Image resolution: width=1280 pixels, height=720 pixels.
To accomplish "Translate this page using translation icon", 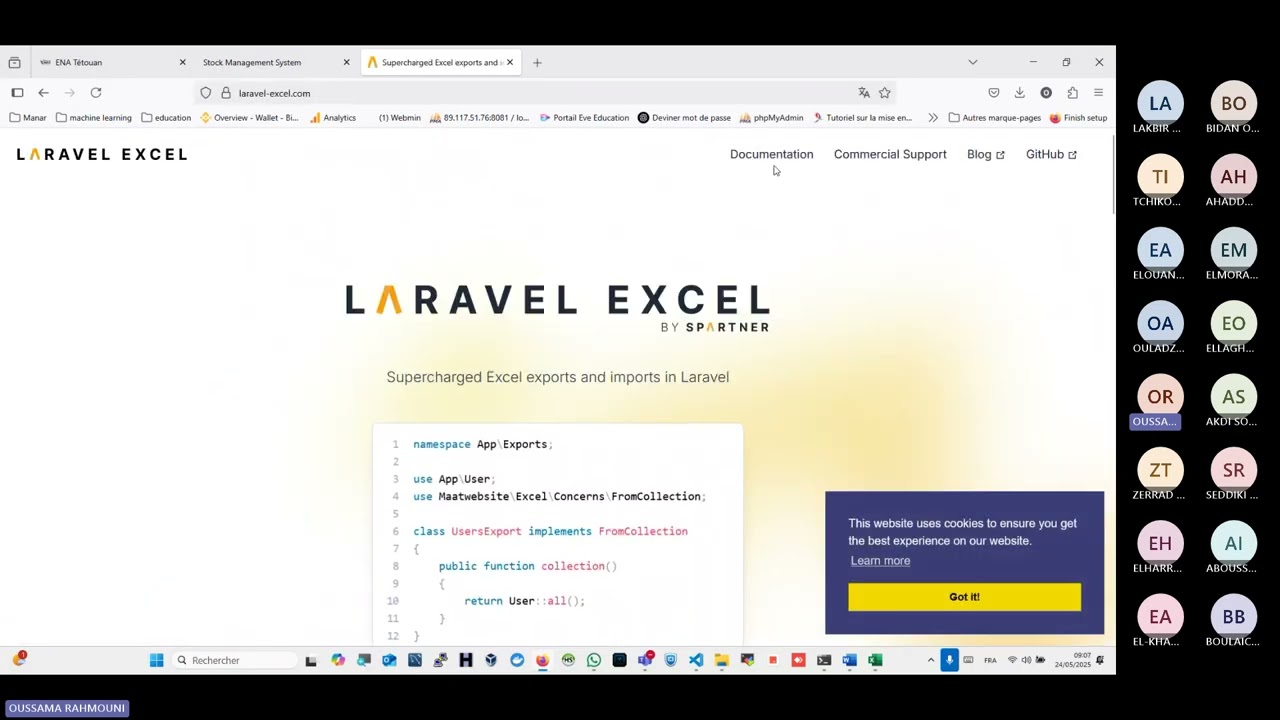I will coord(864,93).
